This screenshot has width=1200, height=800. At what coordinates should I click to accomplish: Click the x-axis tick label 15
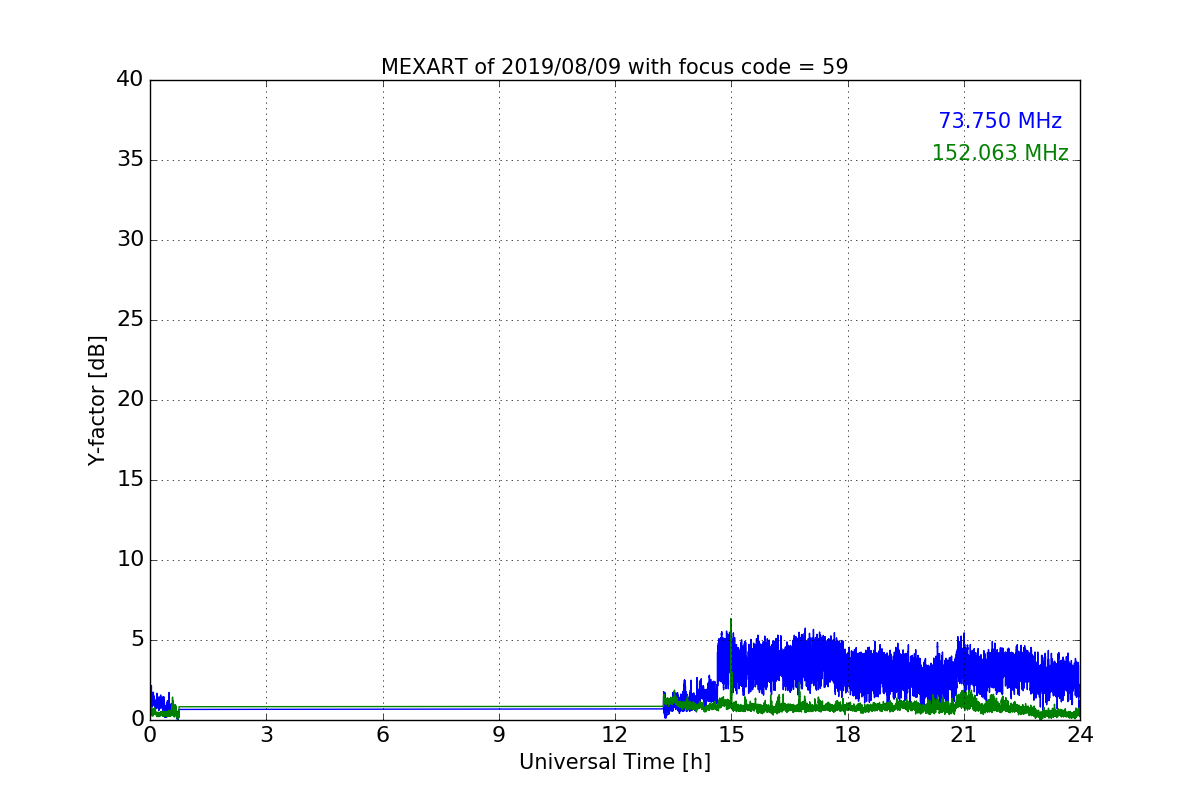[731, 735]
